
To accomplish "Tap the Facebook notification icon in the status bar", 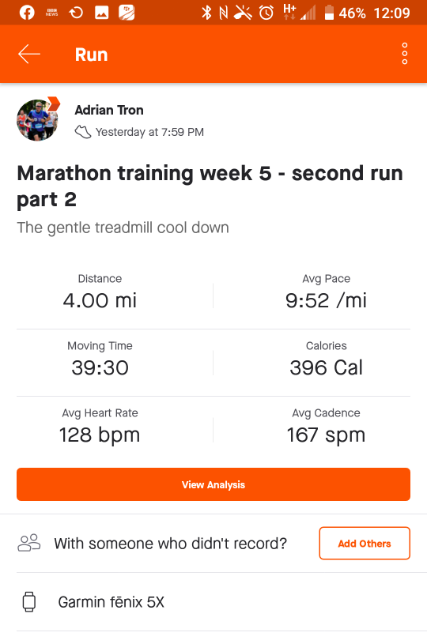I will (27, 13).
